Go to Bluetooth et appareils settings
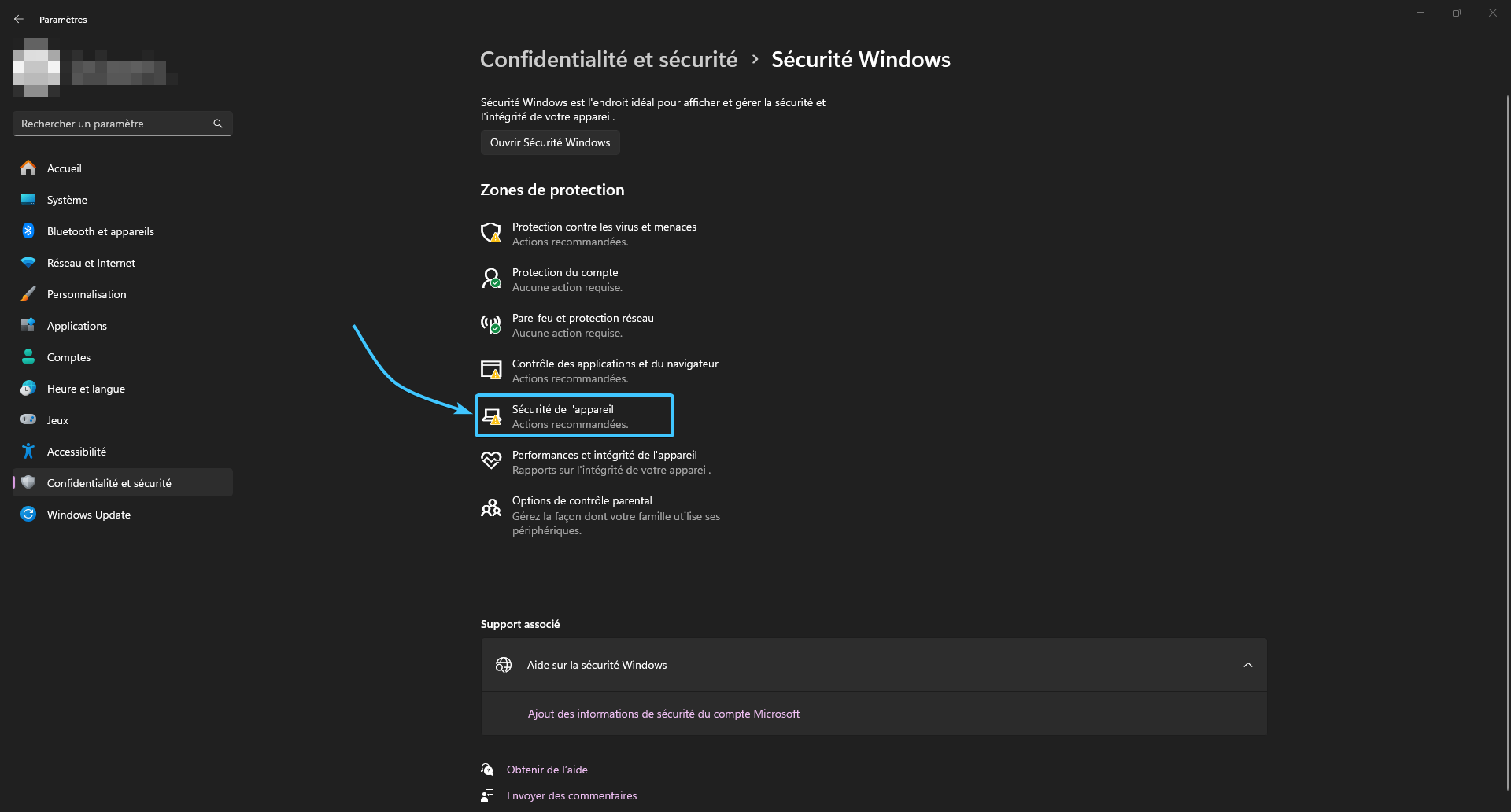The width and height of the screenshot is (1511, 812). (x=123, y=231)
